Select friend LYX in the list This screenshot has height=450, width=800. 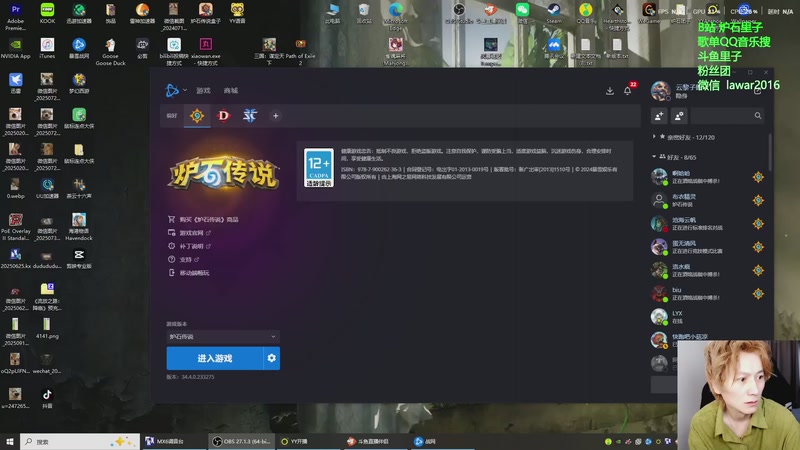point(708,317)
